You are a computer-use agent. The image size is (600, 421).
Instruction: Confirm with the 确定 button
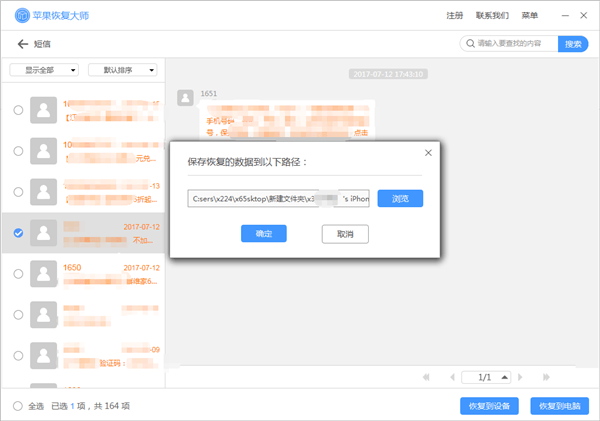pyautogui.click(x=264, y=233)
